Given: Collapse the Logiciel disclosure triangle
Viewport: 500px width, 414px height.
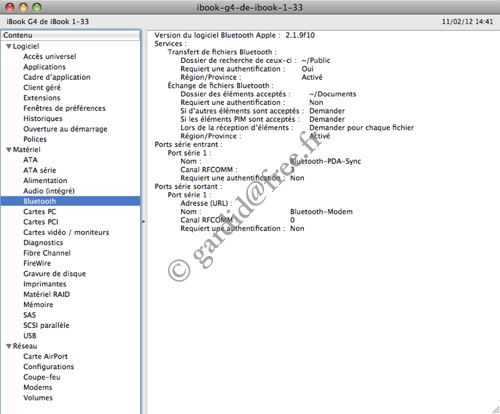Looking at the screenshot, I should (x=9, y=46).
